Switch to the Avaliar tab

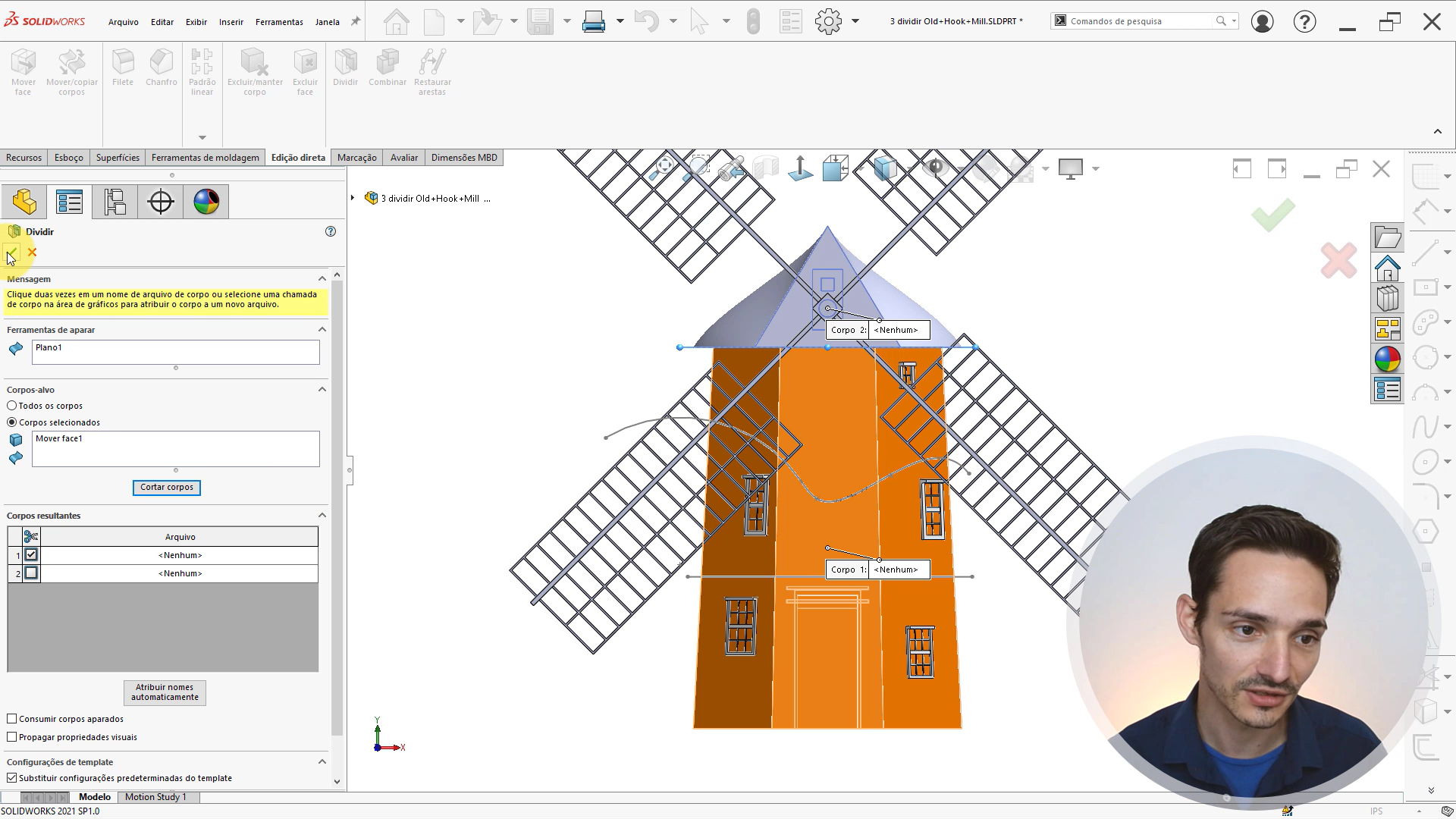pyautogui.click(x=404, y=158)
